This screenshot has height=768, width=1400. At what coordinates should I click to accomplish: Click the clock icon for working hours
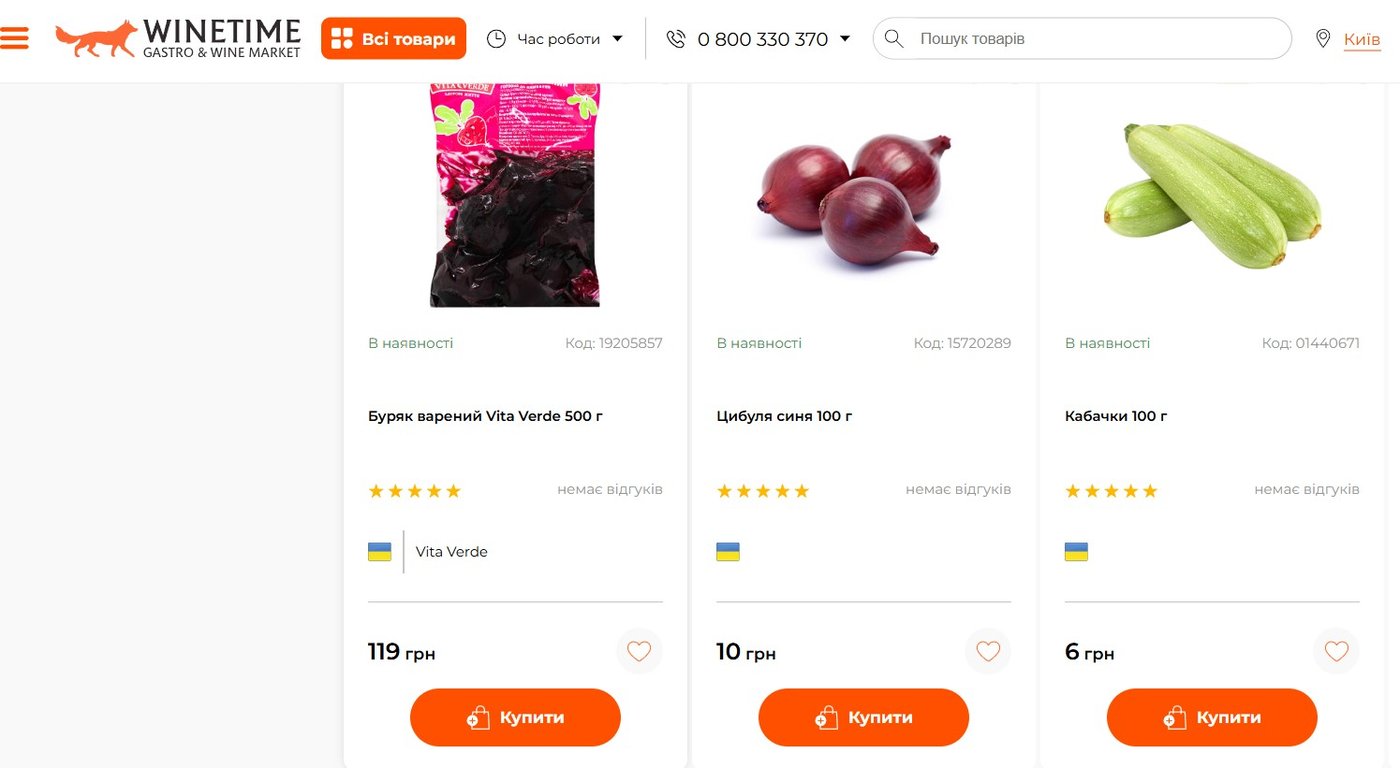[x=496, y=39]
